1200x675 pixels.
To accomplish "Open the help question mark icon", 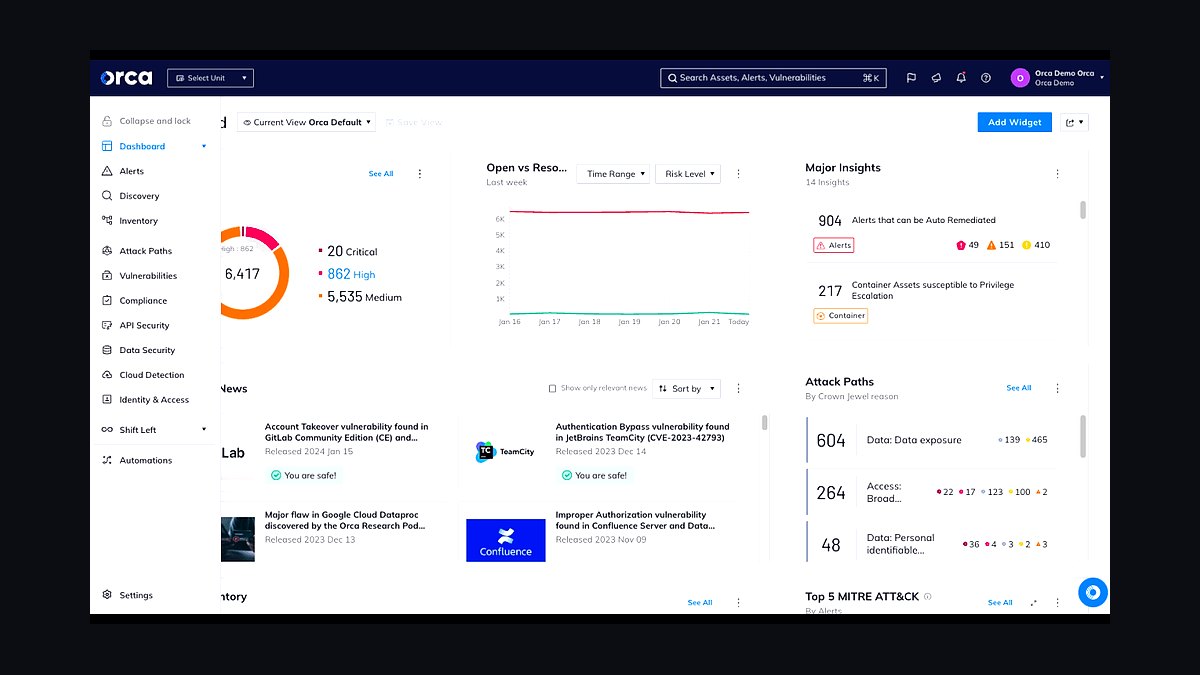I will point(986,78).
